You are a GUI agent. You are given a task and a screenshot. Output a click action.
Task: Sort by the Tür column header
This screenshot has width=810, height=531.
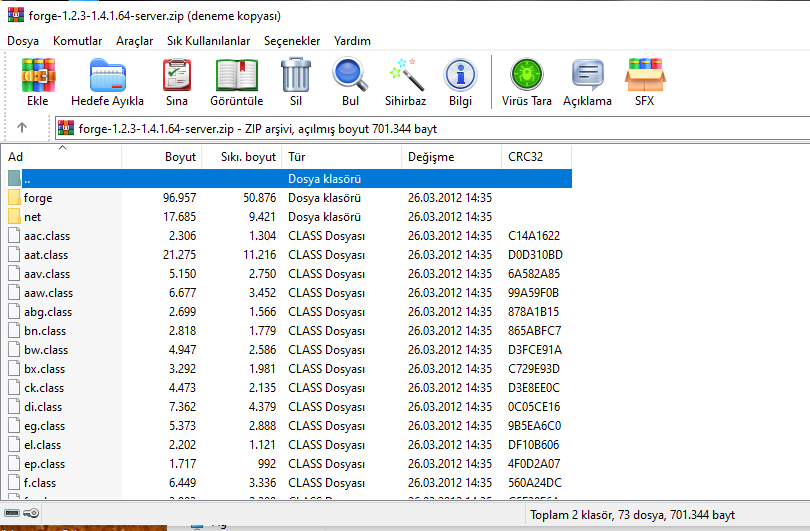[x=341, y=157]
